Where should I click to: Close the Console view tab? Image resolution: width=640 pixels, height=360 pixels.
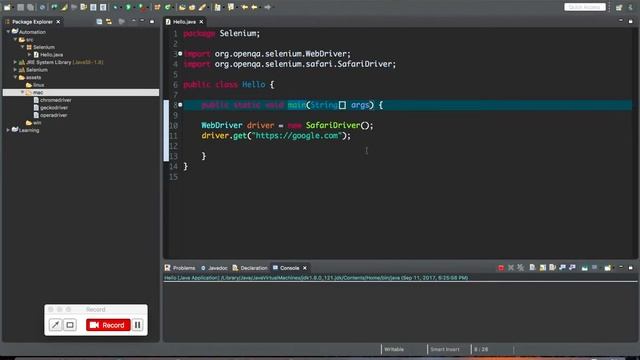(x=305, y=268)
